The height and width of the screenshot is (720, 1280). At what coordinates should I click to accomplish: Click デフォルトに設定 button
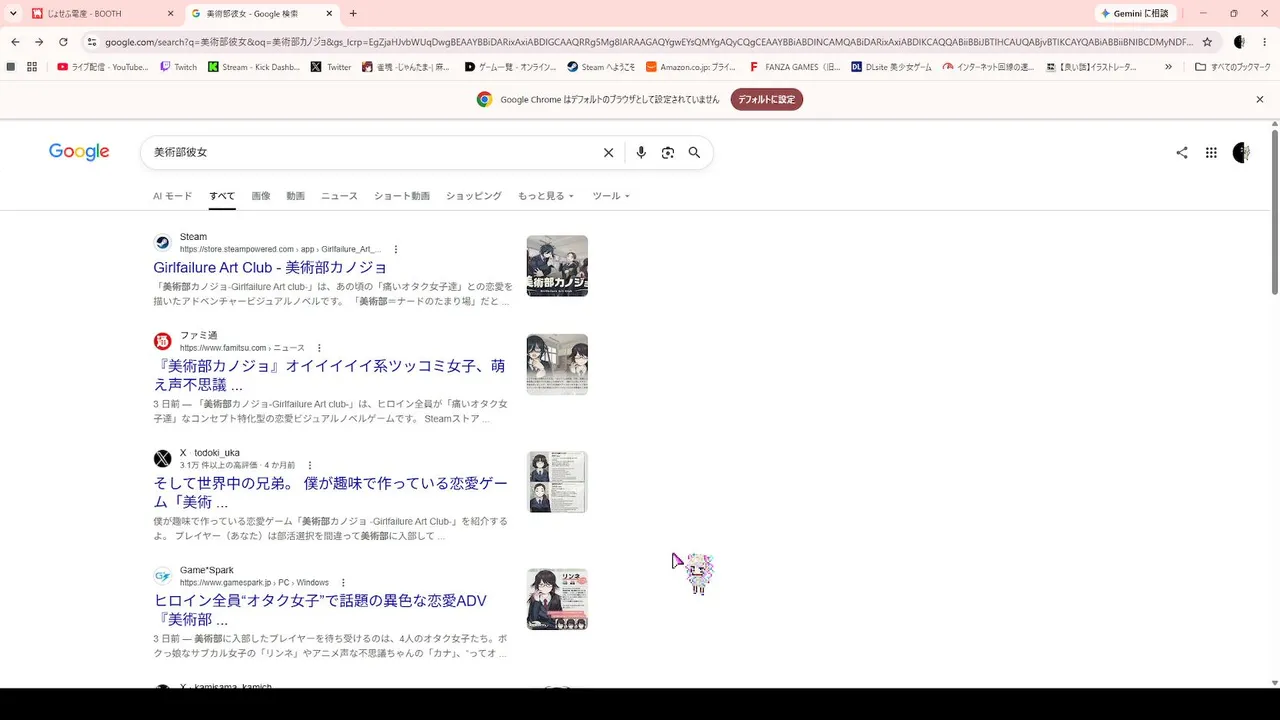pos(767,100)
